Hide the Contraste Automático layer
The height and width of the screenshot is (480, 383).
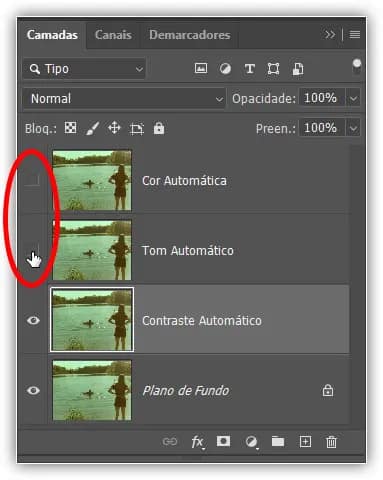coord(33,320)
